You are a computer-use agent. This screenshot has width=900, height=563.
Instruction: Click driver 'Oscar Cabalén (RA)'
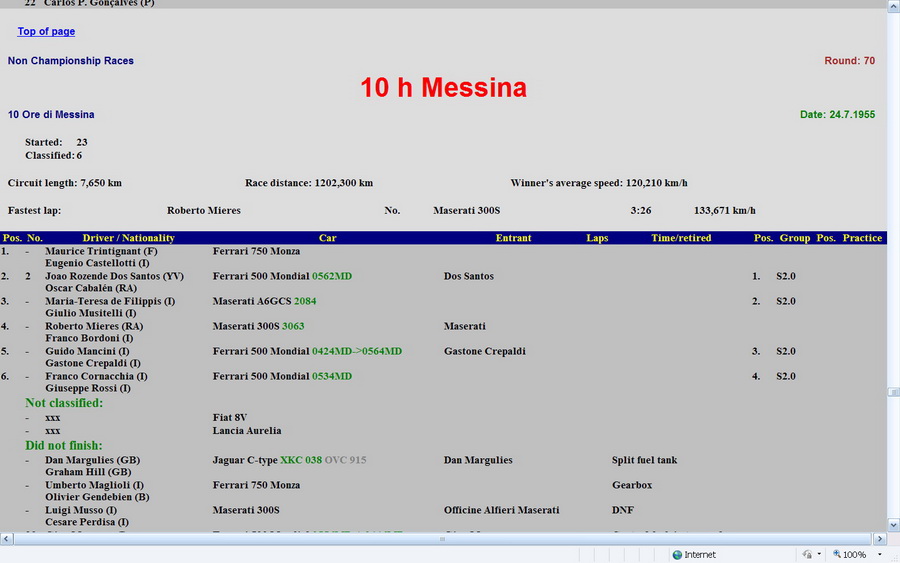[91, 288]
